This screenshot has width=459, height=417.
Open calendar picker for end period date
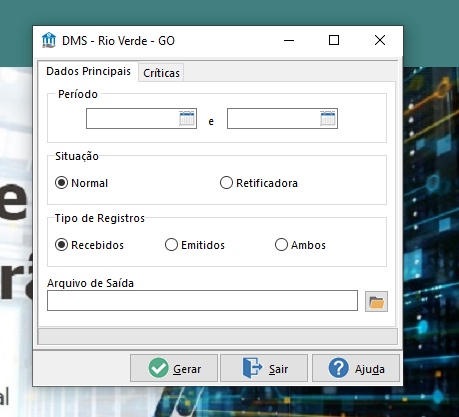coord(328,118)
